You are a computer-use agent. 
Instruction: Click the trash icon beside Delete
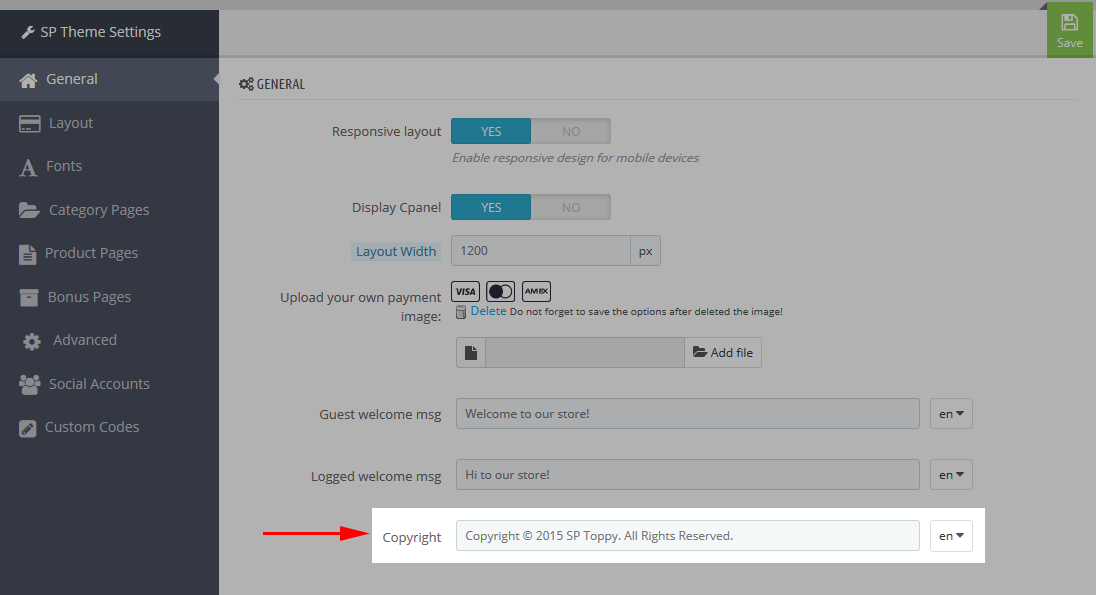click(x=461, y=312)
